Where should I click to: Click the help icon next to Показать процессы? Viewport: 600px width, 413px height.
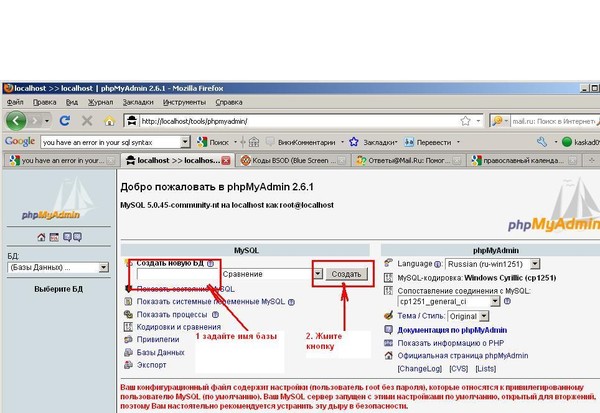coord(215,315)
